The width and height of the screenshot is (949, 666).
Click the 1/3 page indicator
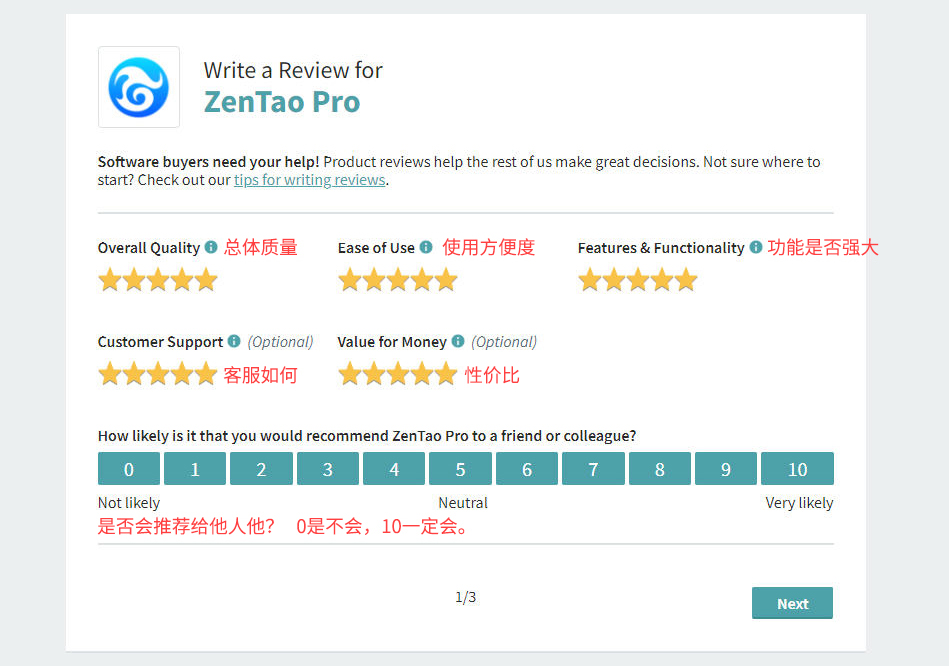pos(465,598)
